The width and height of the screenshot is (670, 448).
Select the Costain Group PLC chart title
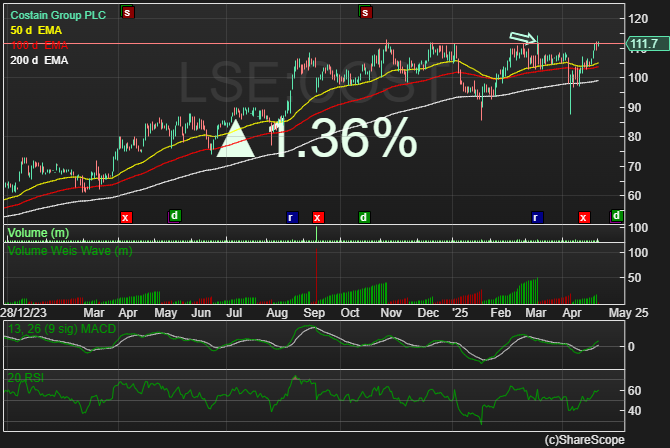(58, 15)
